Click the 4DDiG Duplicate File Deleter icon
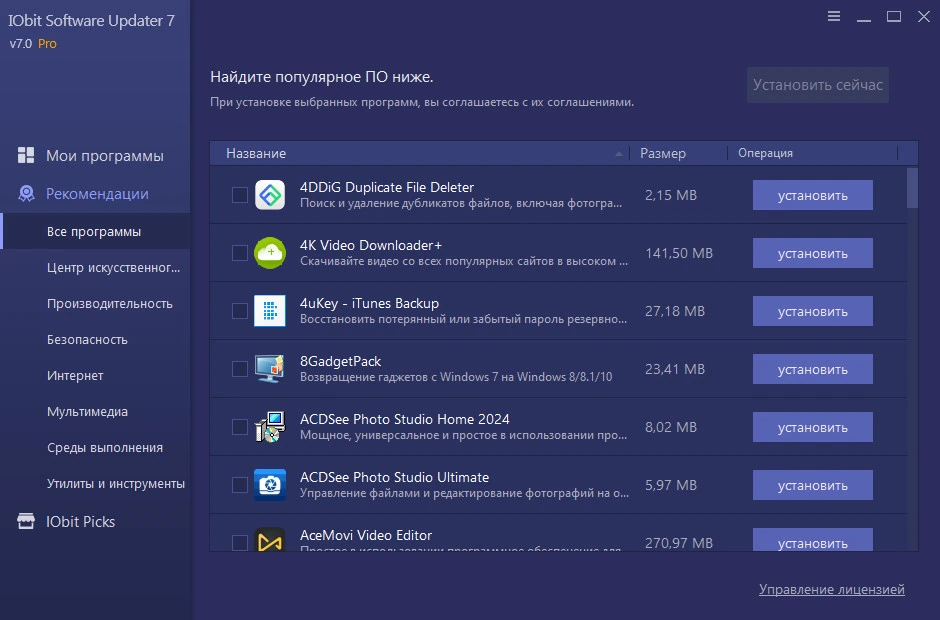Screen dimensions: 940x620 point(270,195)
